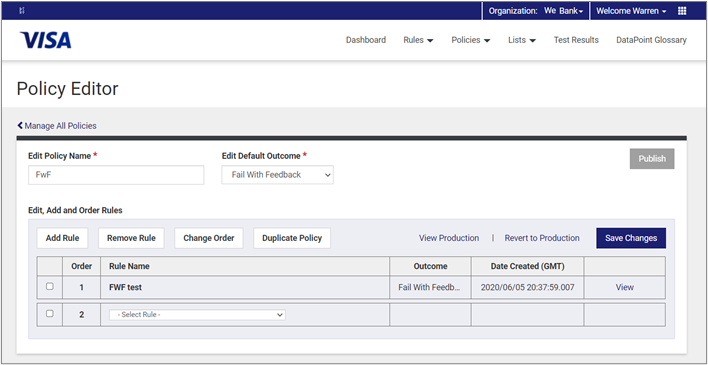Viewport: 708px width, 365px height.
Task: Expand the Select Rule dropdown
Action: 197,314
